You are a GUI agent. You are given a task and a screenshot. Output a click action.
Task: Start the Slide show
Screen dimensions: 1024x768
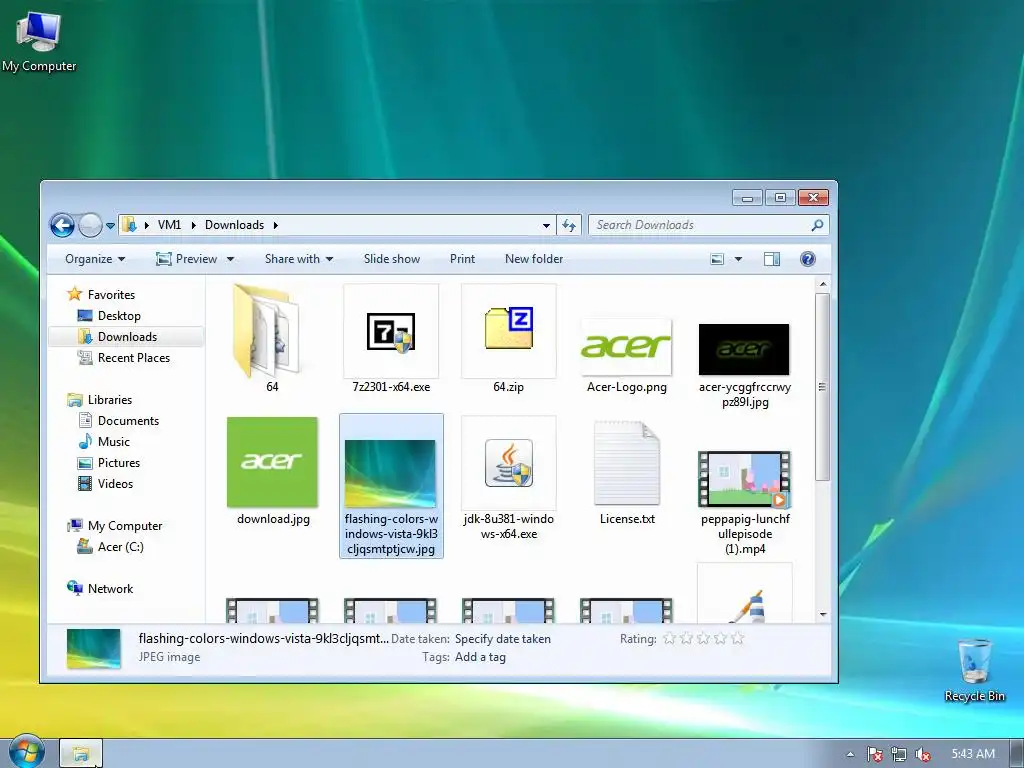[392, 259]
